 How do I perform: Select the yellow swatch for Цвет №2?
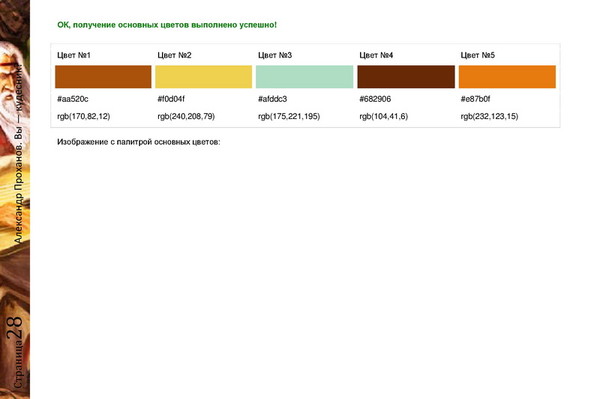204,77
